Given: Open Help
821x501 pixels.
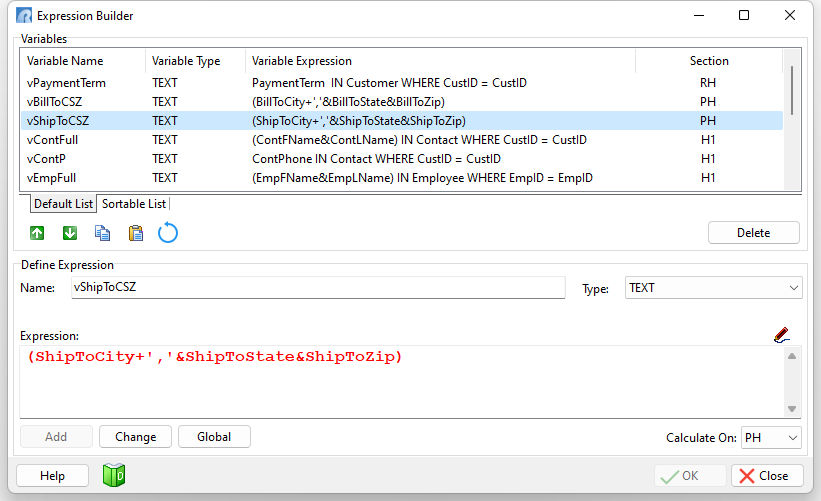Looking at the screenshot, I should pyautogui.click(x=52, y=475).
